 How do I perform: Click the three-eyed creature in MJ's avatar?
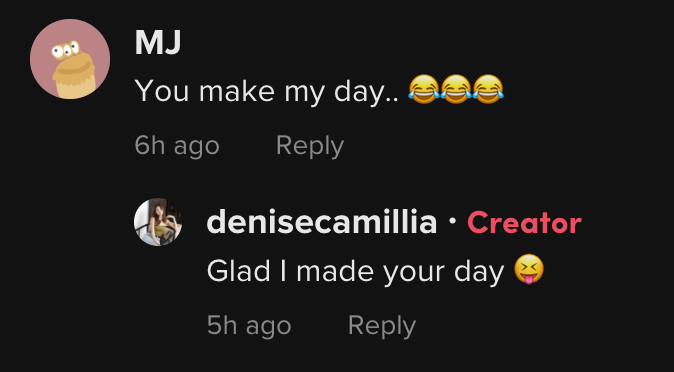(x=73, y=70)
